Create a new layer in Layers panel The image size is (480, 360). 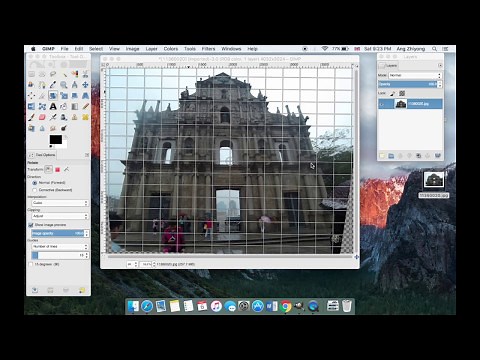click(x=382, y=156)
